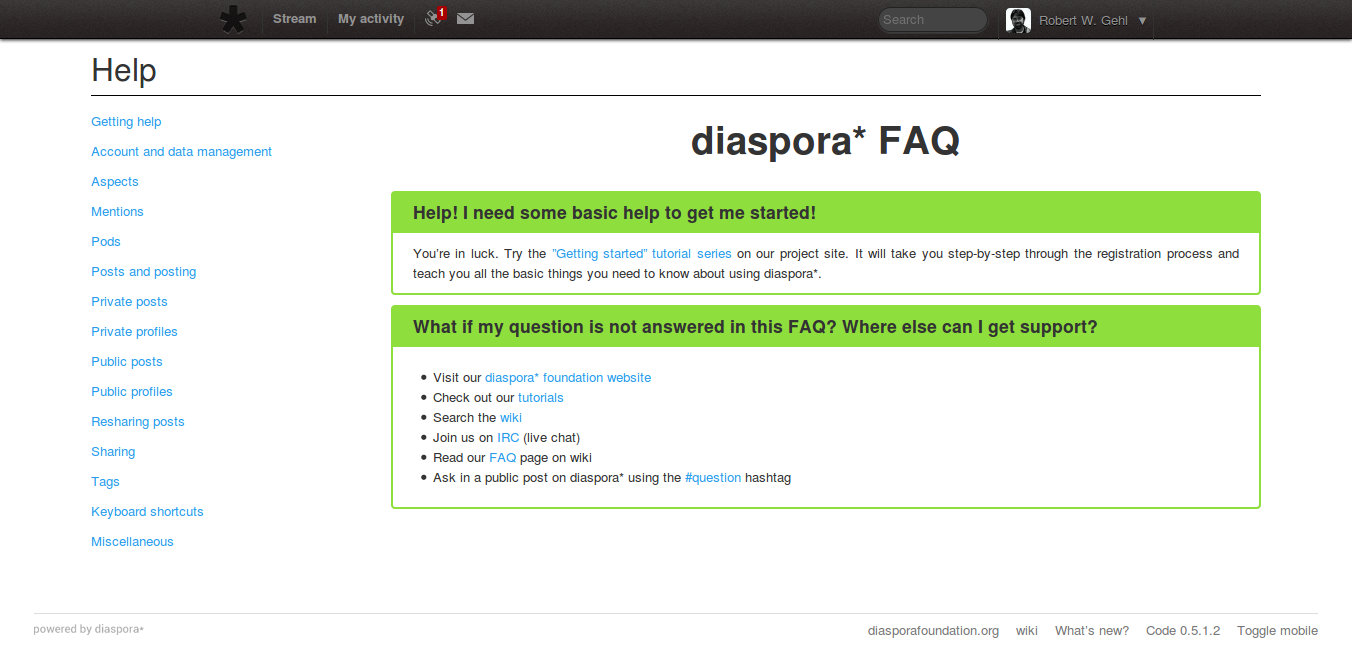Open Resharing posts help section

coord(138,422)
